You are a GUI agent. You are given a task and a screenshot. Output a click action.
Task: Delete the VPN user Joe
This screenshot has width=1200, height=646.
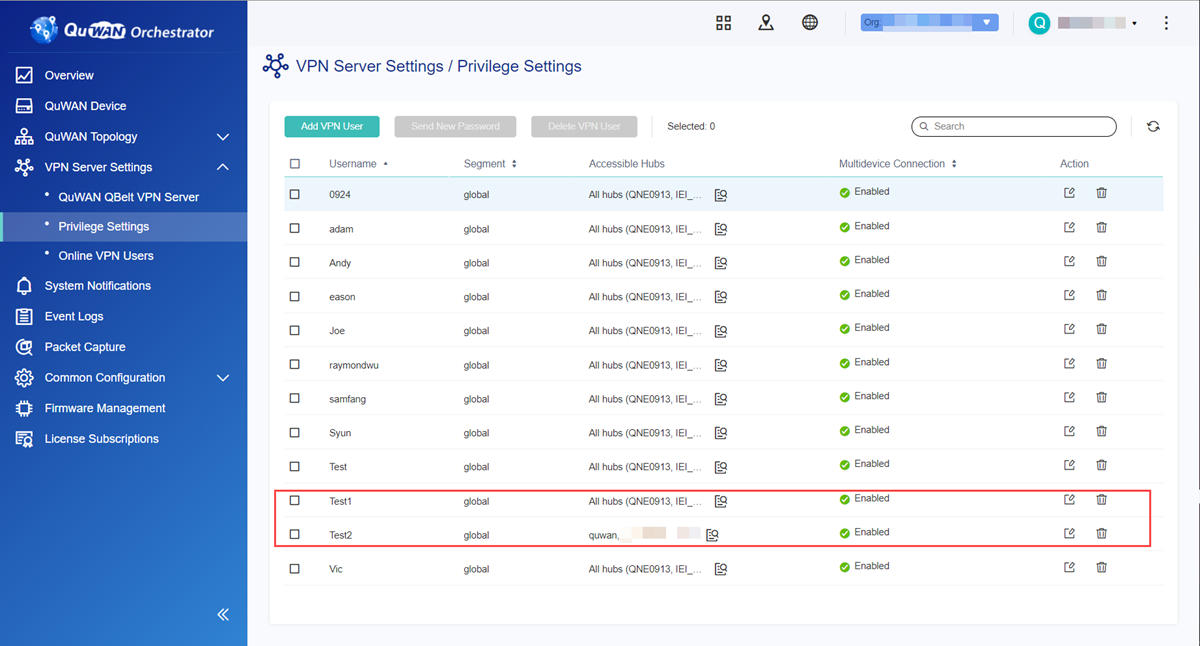click(x=1101, y=329)
